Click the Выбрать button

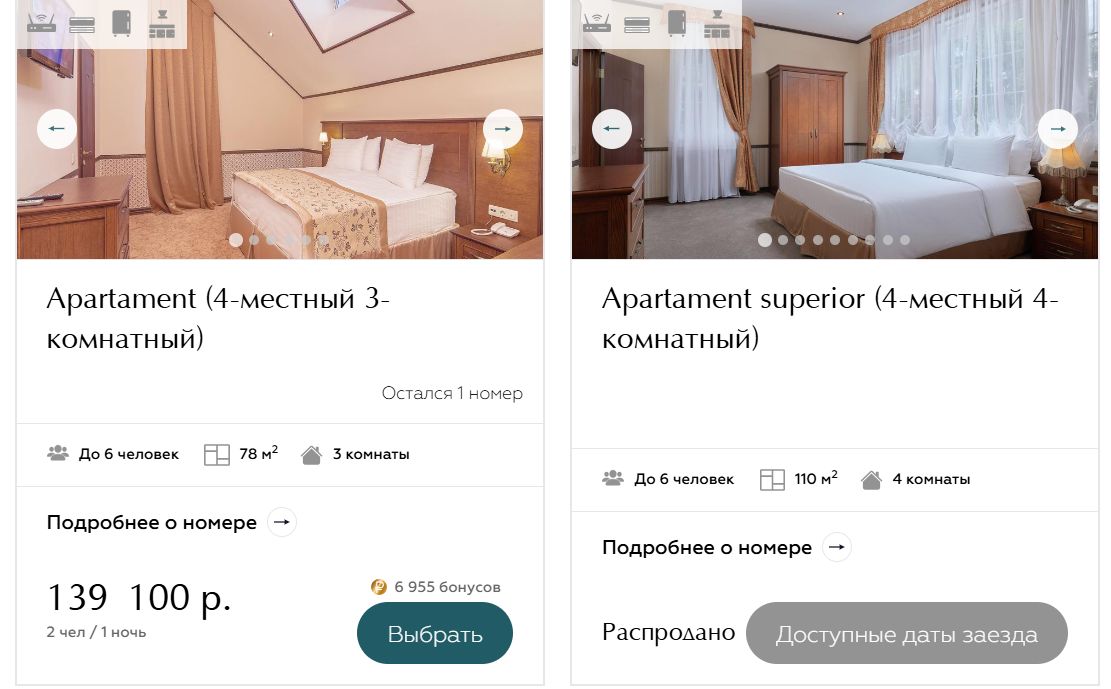(x=435, y=634)
